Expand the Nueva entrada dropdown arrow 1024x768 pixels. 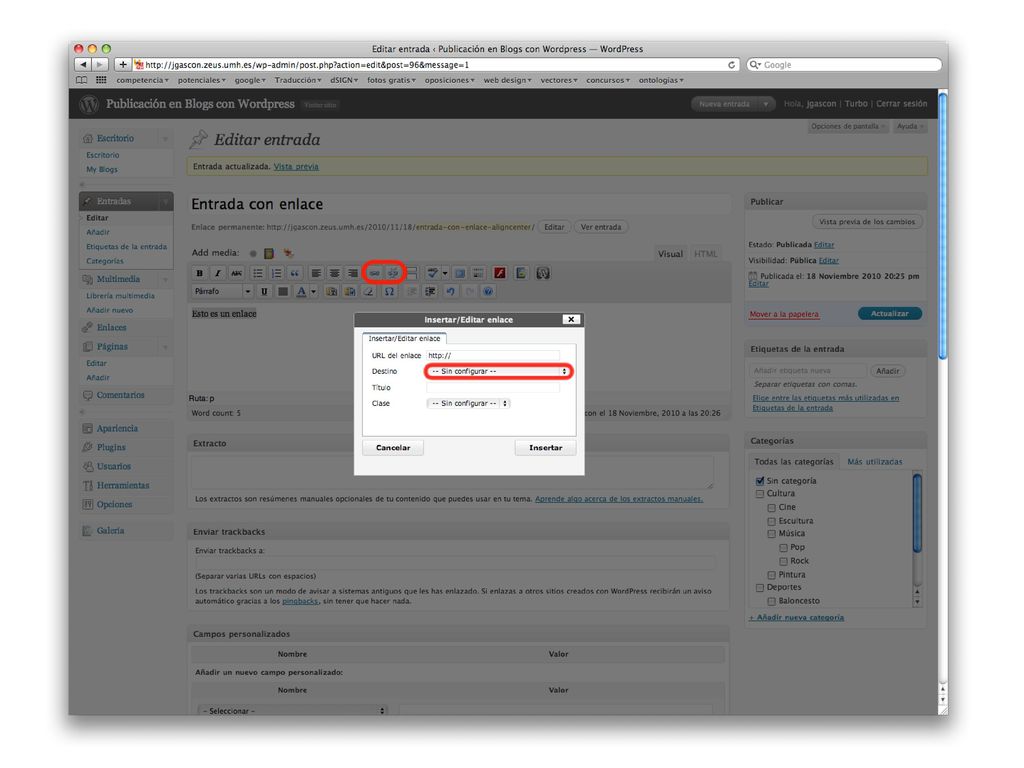pos(766,104)
